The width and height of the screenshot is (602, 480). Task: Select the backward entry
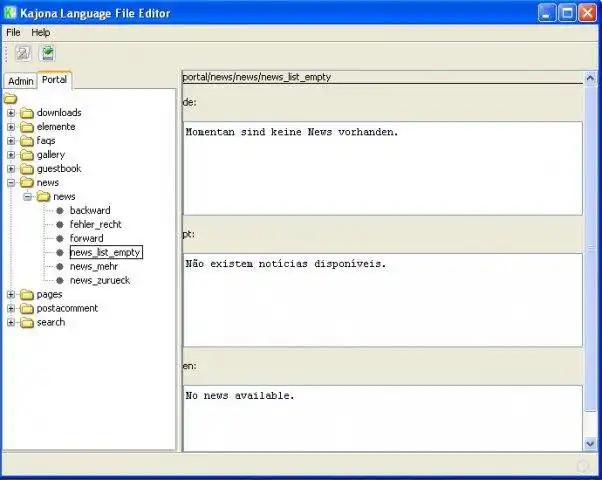point(90,210)
